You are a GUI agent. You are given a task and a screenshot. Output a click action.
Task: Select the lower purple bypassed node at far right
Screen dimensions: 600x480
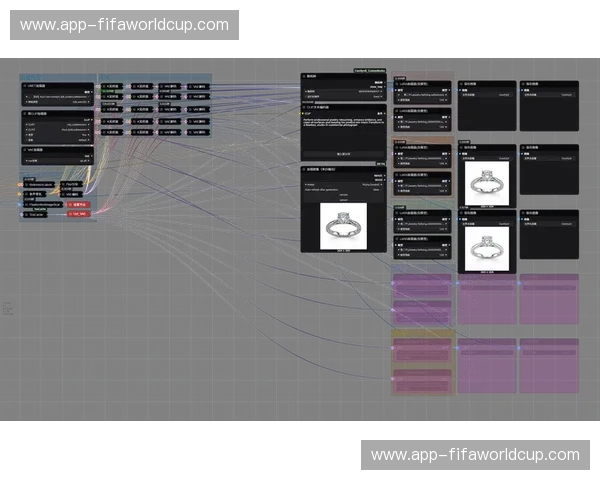click(548, 365)
